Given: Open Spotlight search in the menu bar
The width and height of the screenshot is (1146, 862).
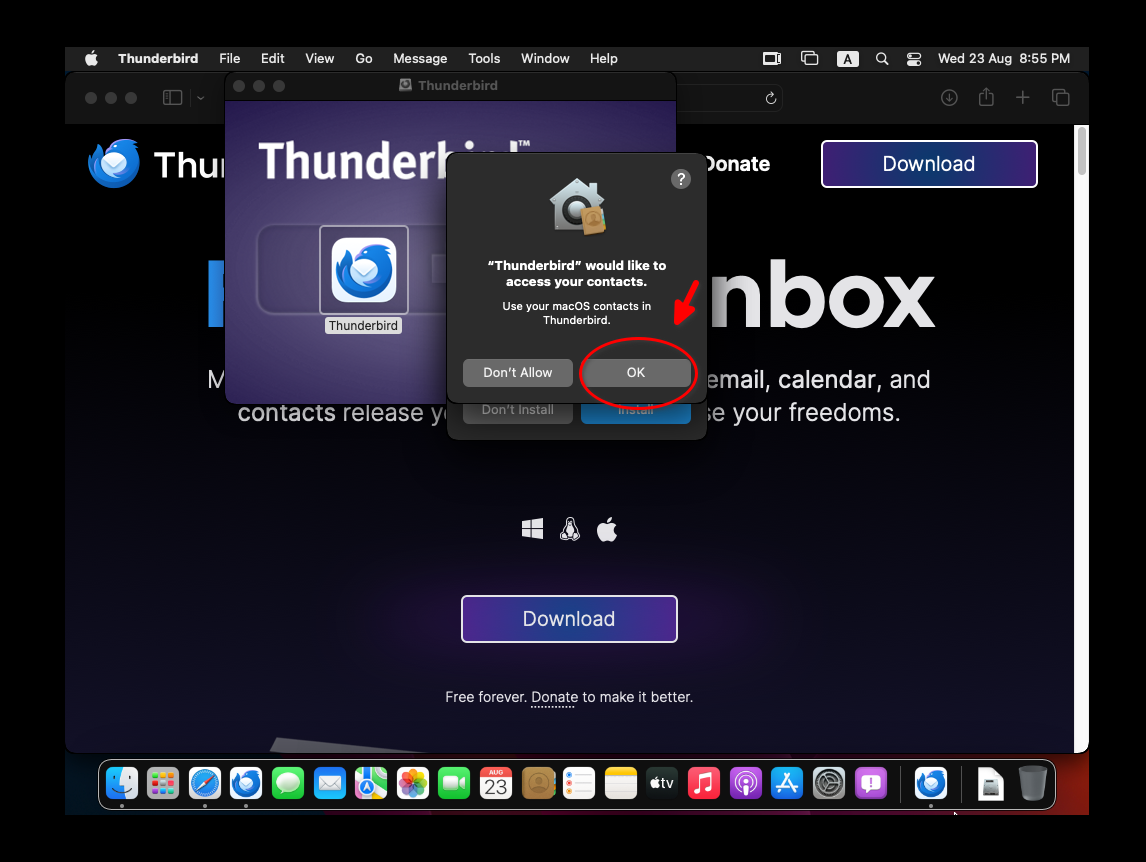Looking at the screenshot, I should pyautogui.click(x=882, y=58).
